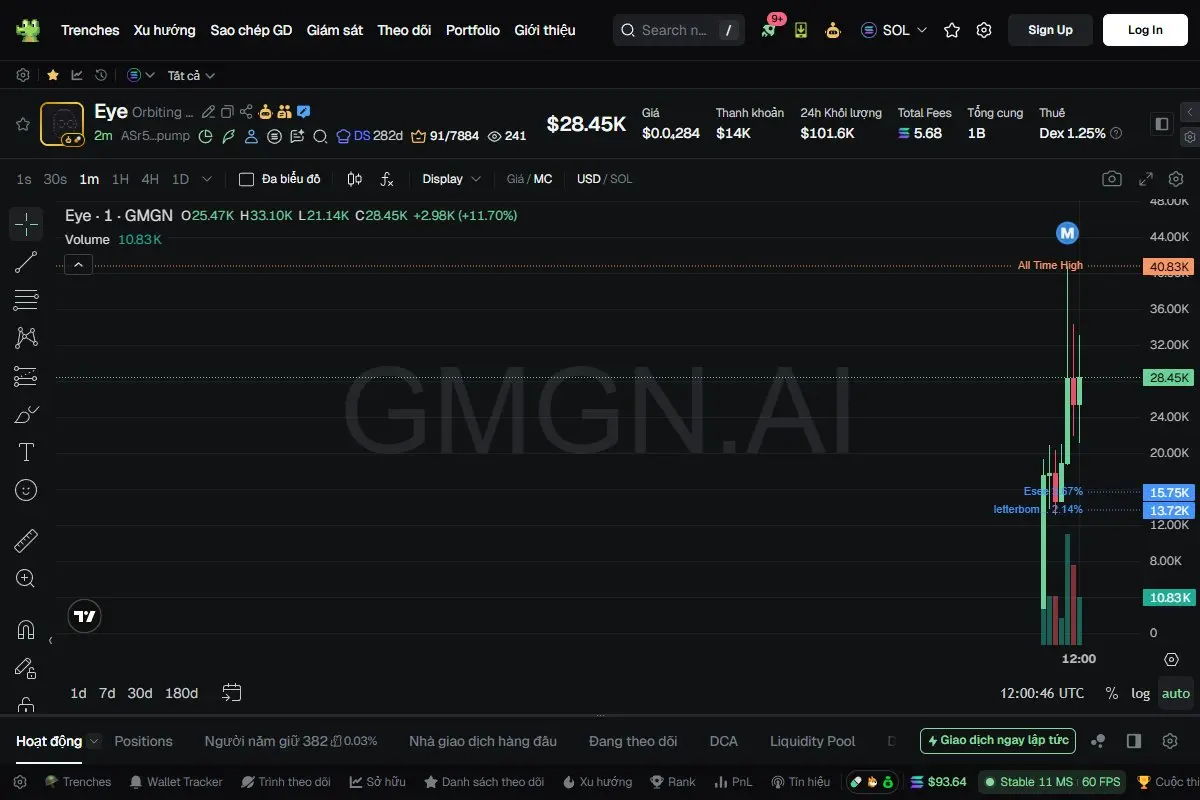The image size is (1200, 800).
Task: Open the candlestick chart style selector
Action: click(354, 179)
